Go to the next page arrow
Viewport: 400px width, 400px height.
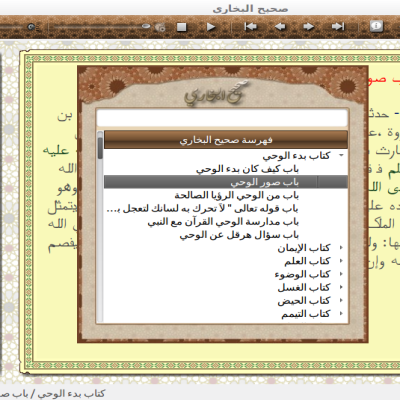click(x=309, y=26)
